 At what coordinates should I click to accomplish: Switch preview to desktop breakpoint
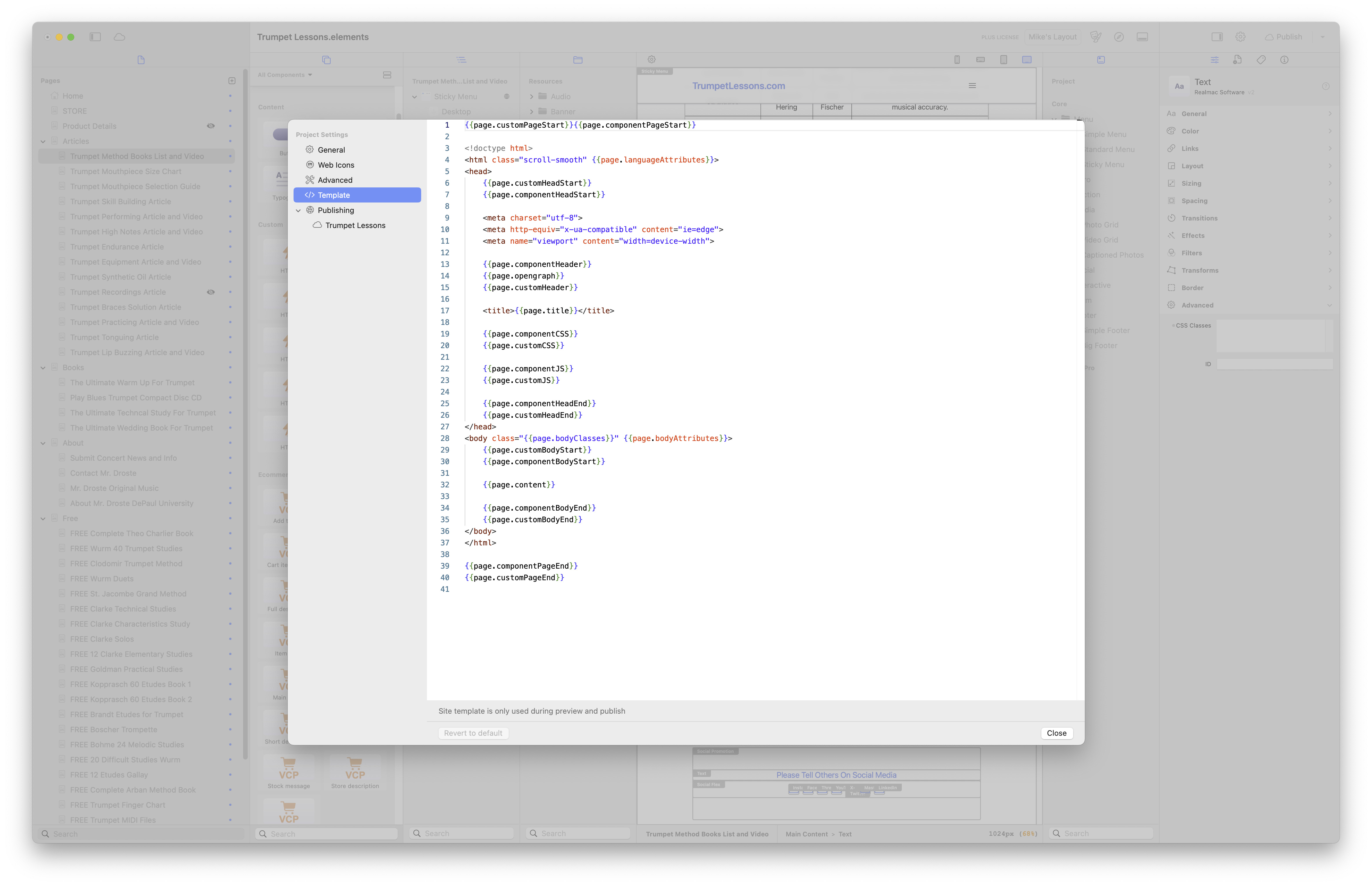1027,60
